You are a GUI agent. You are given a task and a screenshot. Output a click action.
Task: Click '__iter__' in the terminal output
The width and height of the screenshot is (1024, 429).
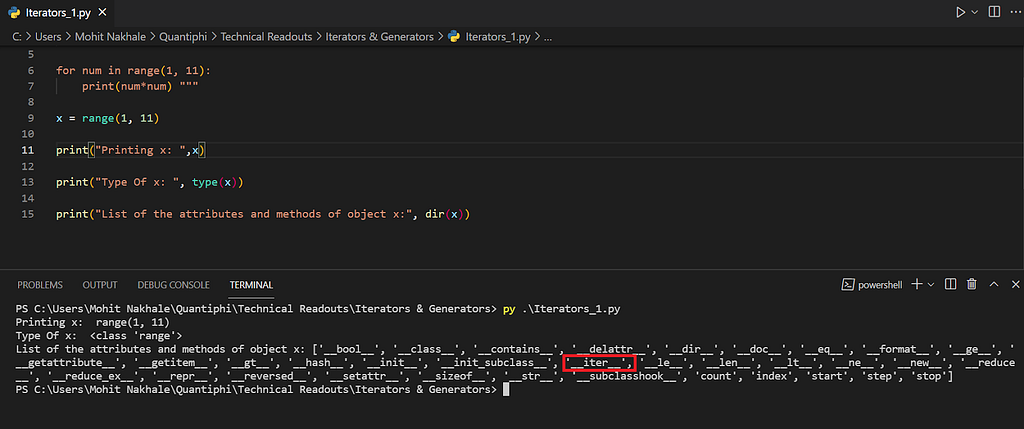[x=598, y=362]
